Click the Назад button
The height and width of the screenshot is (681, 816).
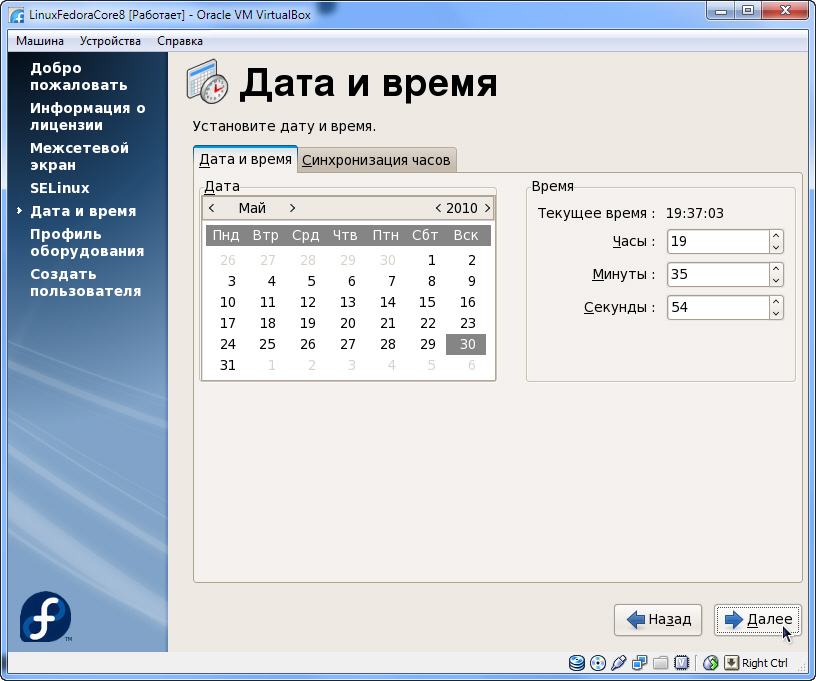coord(658,620)
